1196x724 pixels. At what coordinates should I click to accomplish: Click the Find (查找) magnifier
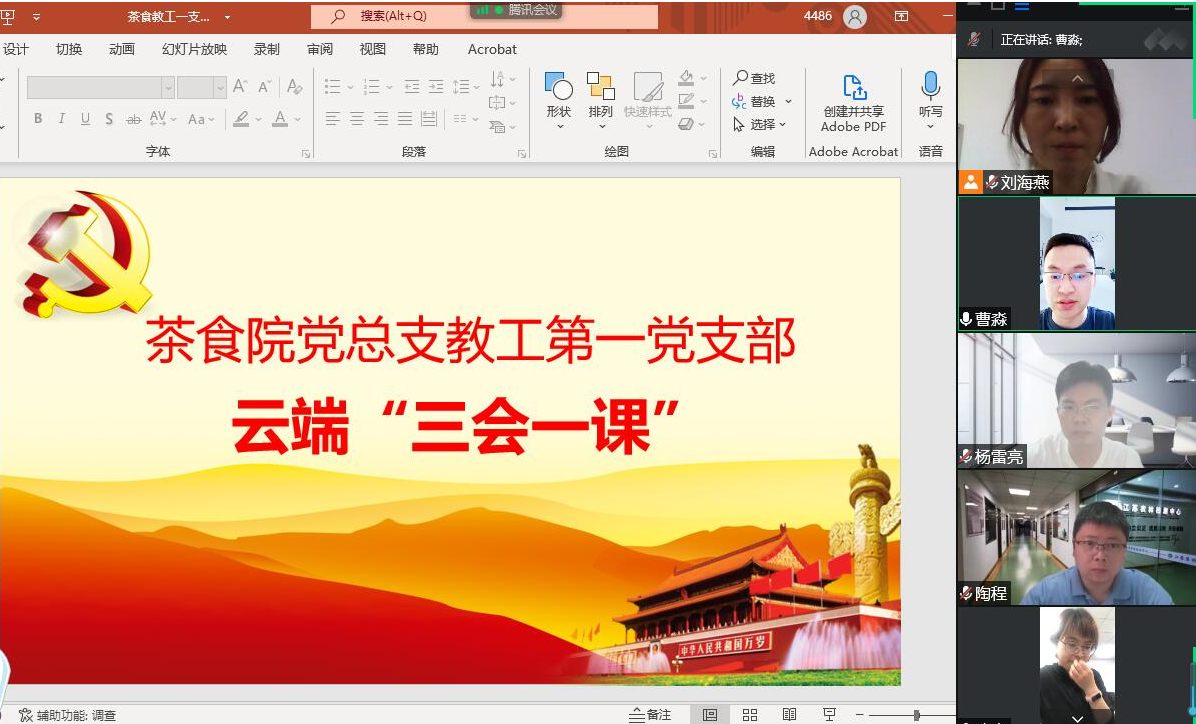[x=741, y=78]
